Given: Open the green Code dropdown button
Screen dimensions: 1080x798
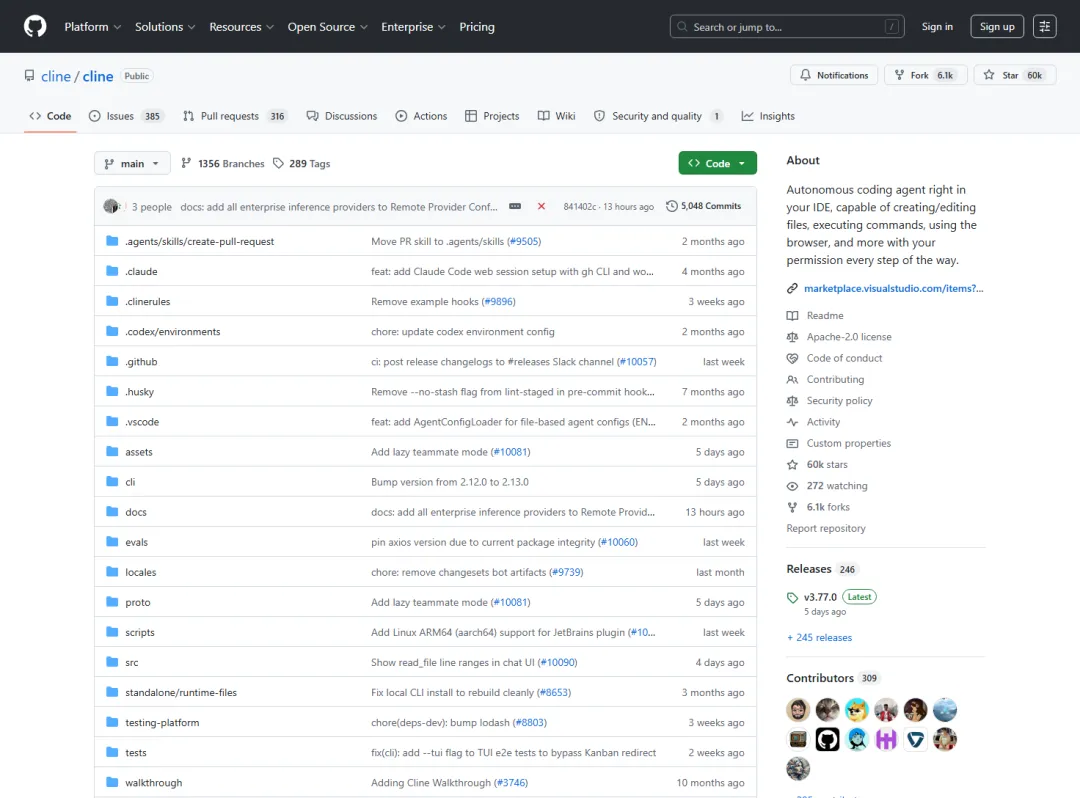Looking at the screenshot, I should pyautogui.click(x=717, y=163).
